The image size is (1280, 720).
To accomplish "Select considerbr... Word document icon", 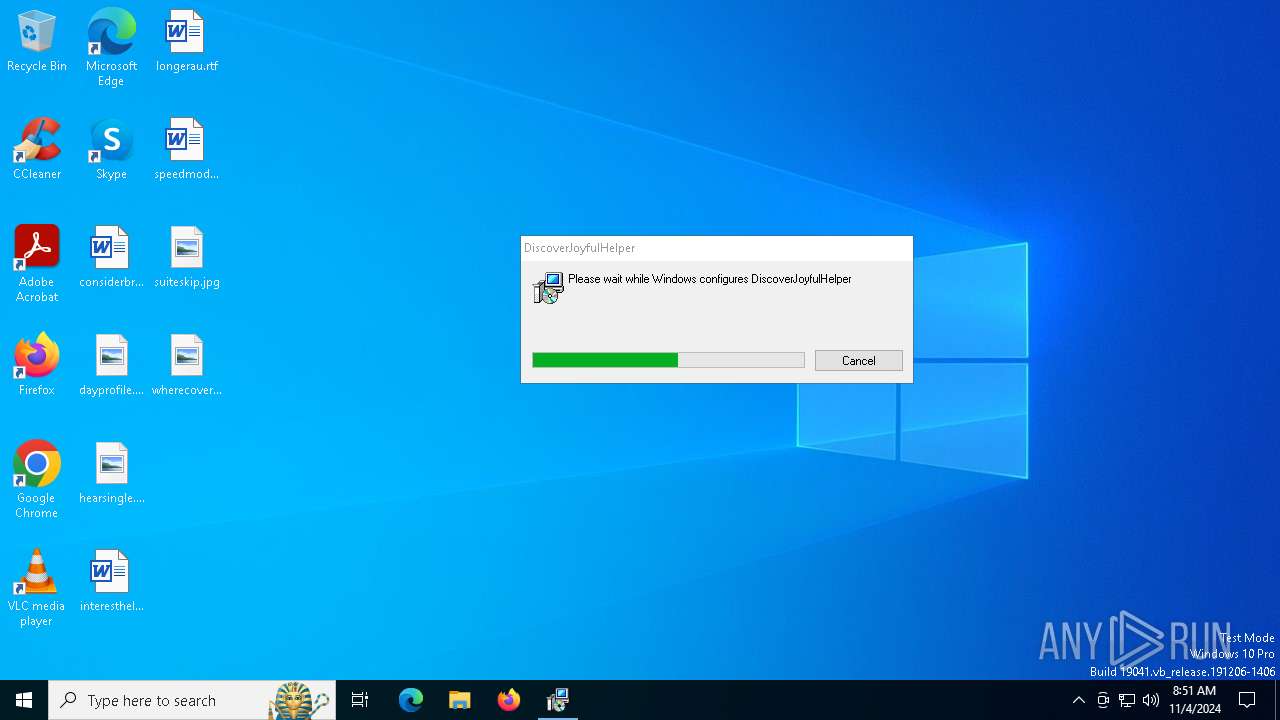I will [x=111, y=258].
